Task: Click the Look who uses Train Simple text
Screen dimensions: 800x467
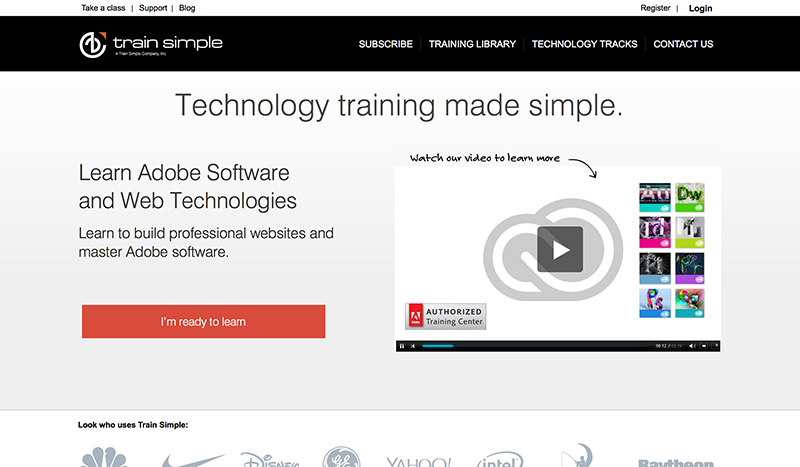Action: coord(133,425)
